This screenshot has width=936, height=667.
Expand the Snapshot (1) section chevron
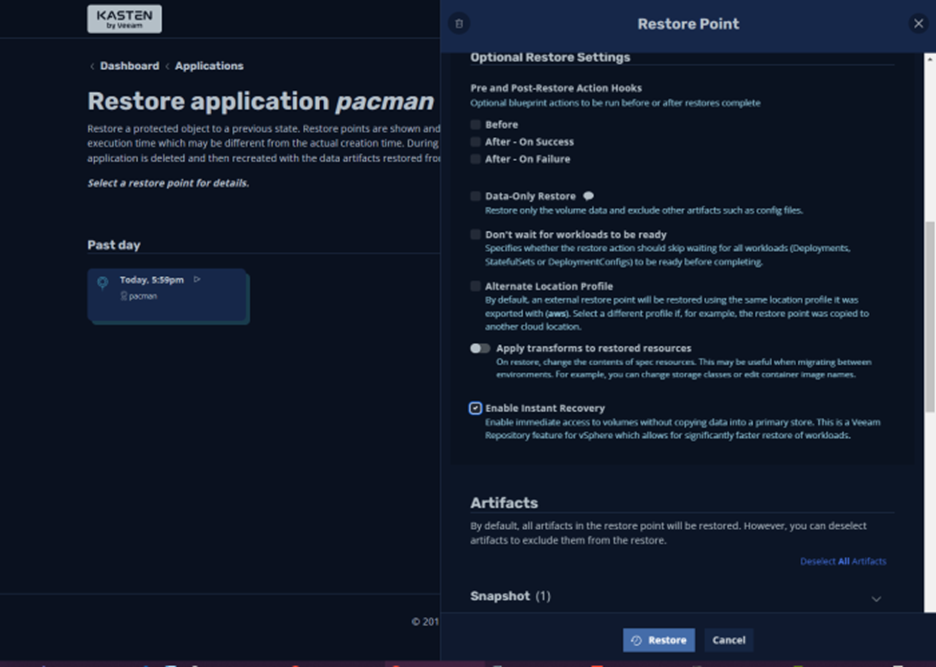[876, 599]
